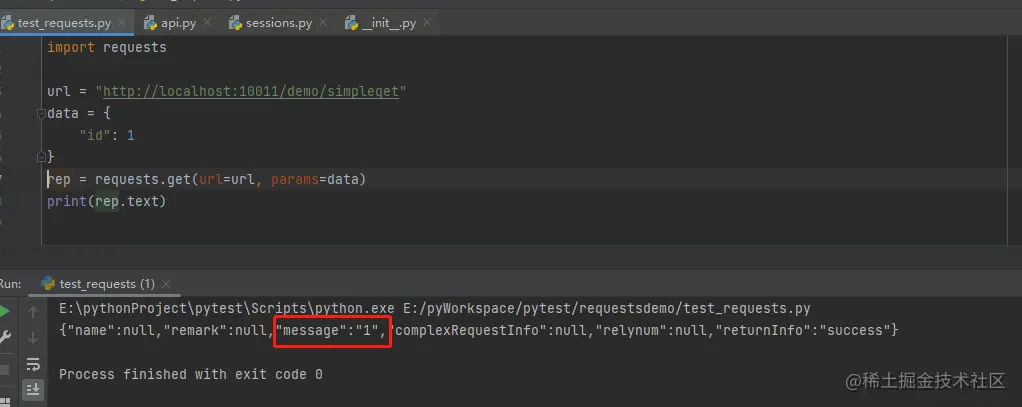Toggle soft-wrap in run console
The height and width of the screenshot is (407, 1022).
point(33,364)
